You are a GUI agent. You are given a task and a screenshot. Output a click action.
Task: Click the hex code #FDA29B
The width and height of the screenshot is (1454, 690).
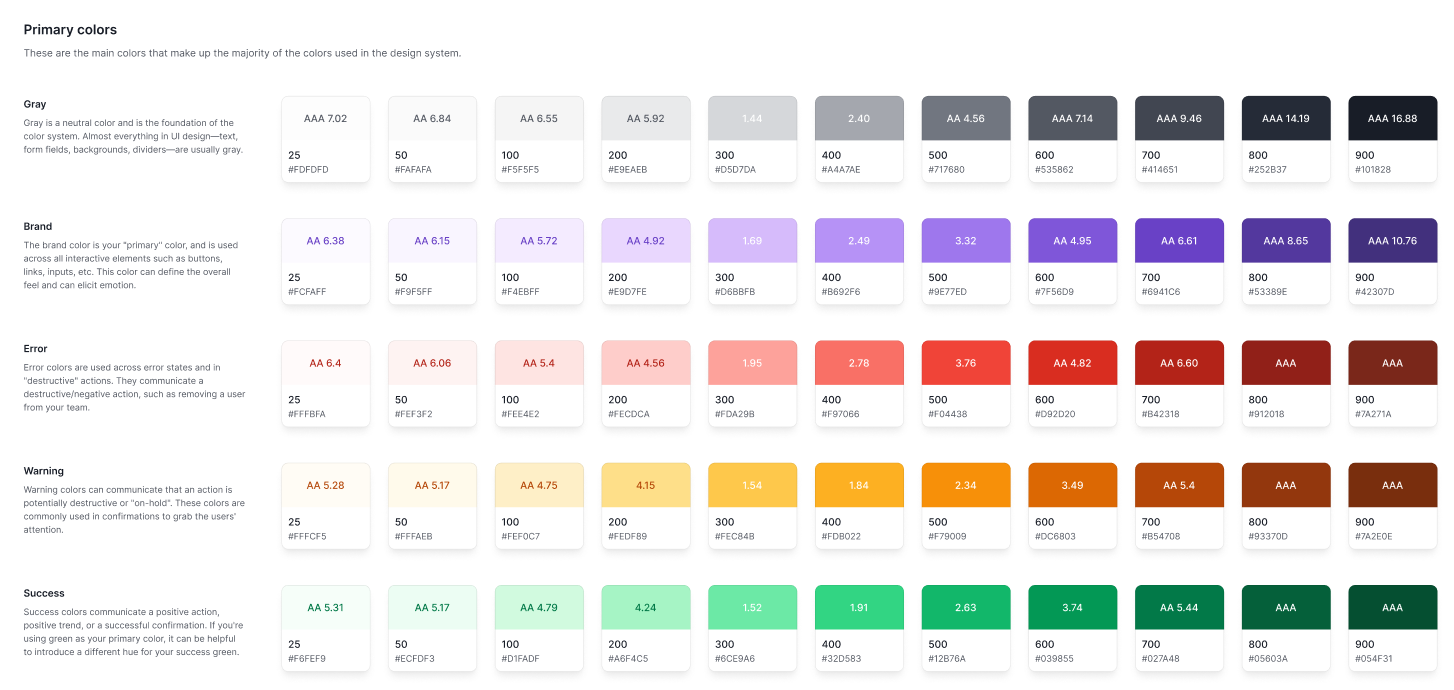tap(735, 414)
